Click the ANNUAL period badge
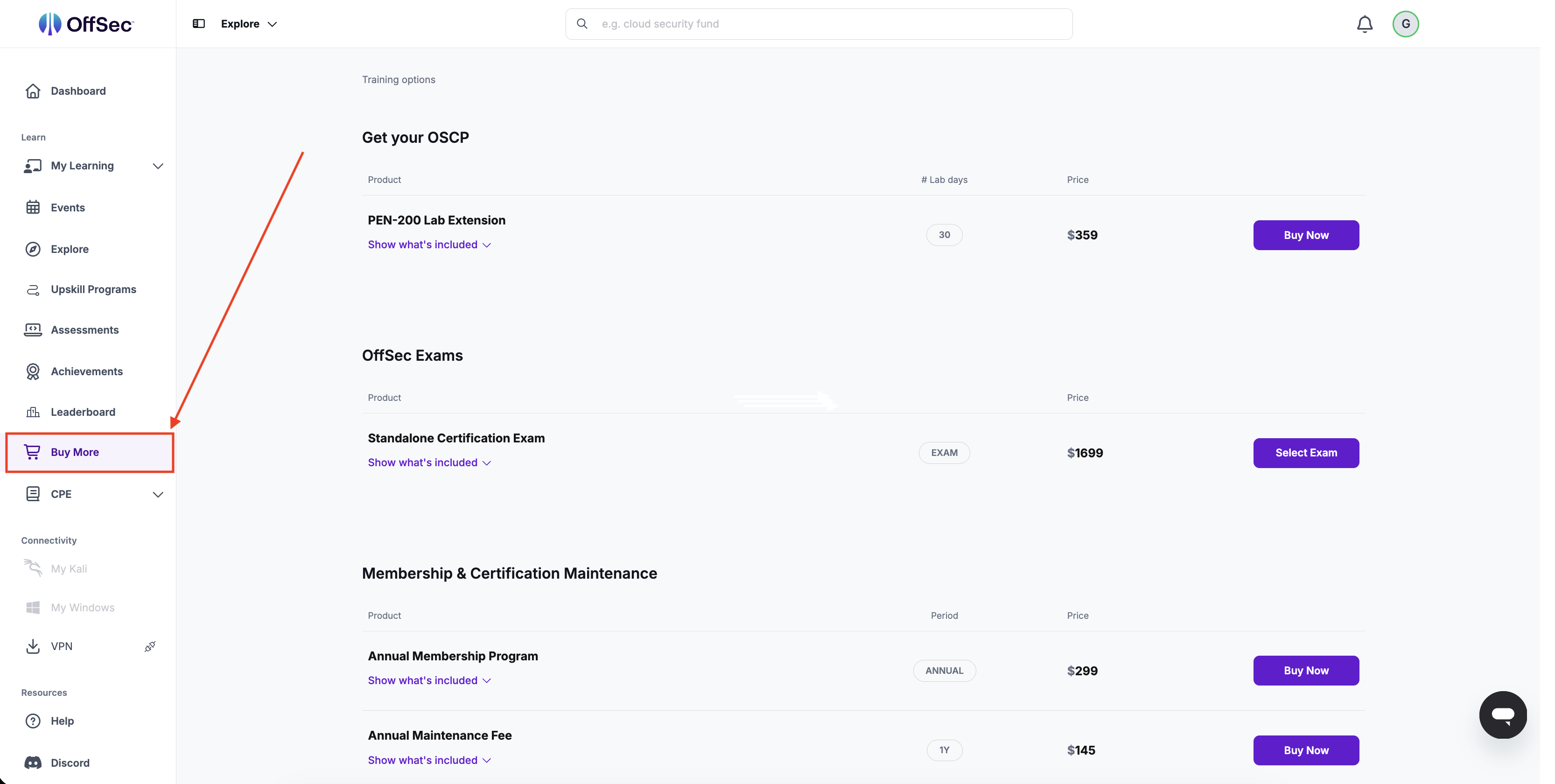 (944, 671)
